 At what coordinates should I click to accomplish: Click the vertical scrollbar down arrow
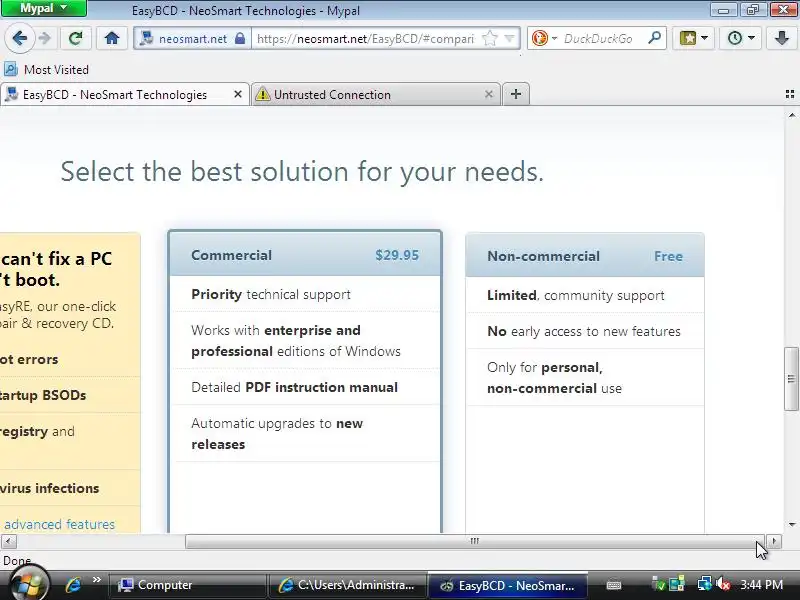point(791,525)
